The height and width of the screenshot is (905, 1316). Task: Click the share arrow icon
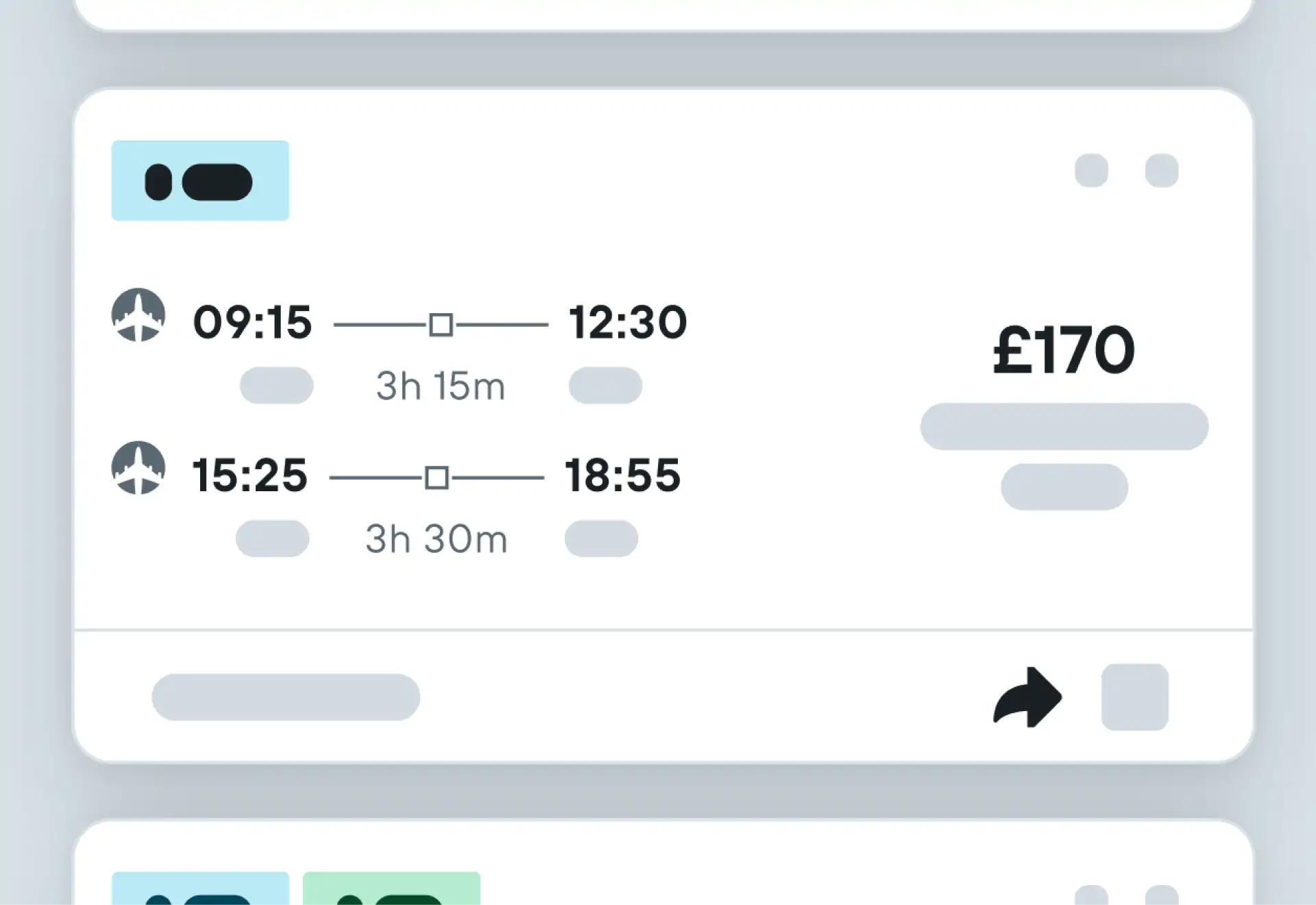point(1027,696)
